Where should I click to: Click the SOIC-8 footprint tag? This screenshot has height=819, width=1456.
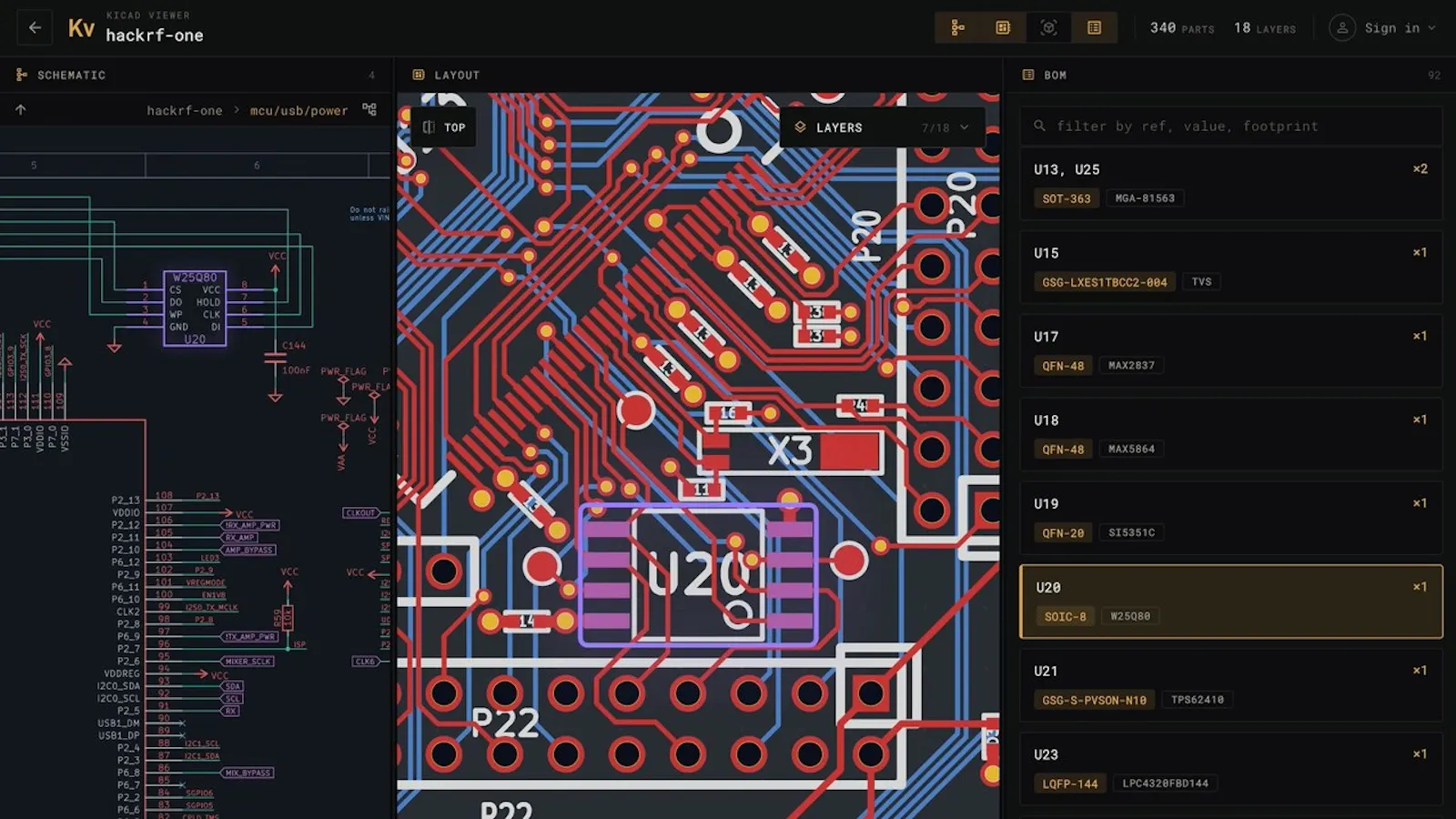click(x=1065, y=617)
